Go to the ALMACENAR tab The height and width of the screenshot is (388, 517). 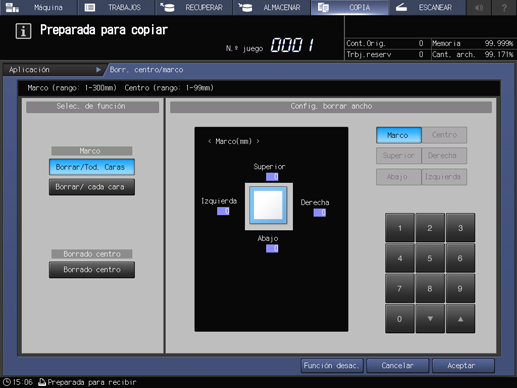[x=271, y=7]
